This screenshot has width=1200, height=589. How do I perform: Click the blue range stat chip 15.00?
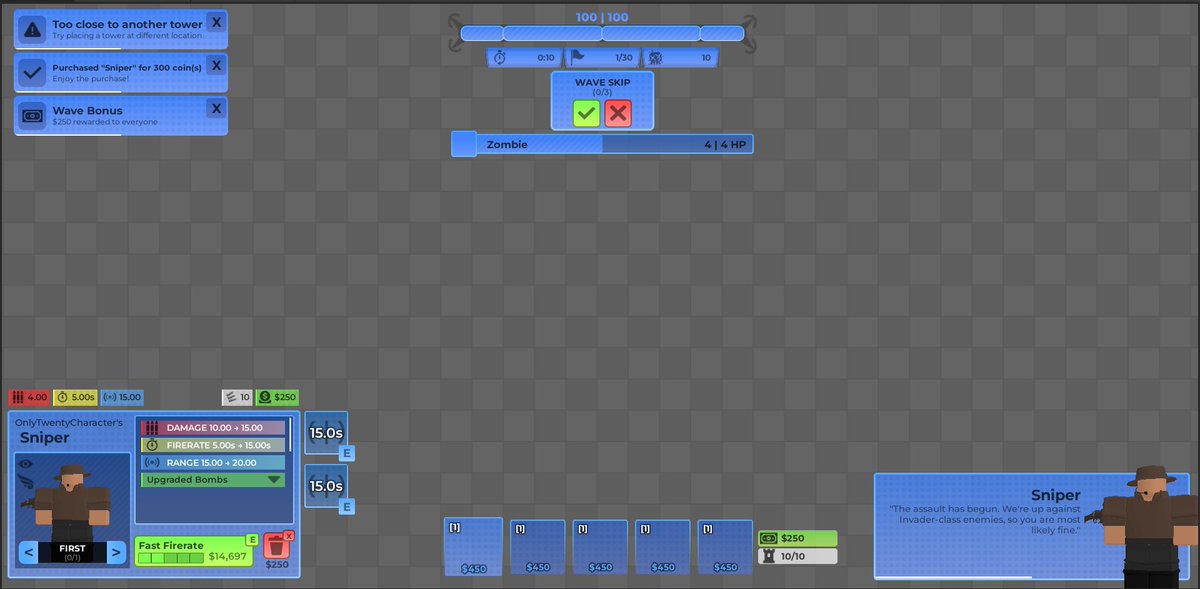[x=122, y=397]
